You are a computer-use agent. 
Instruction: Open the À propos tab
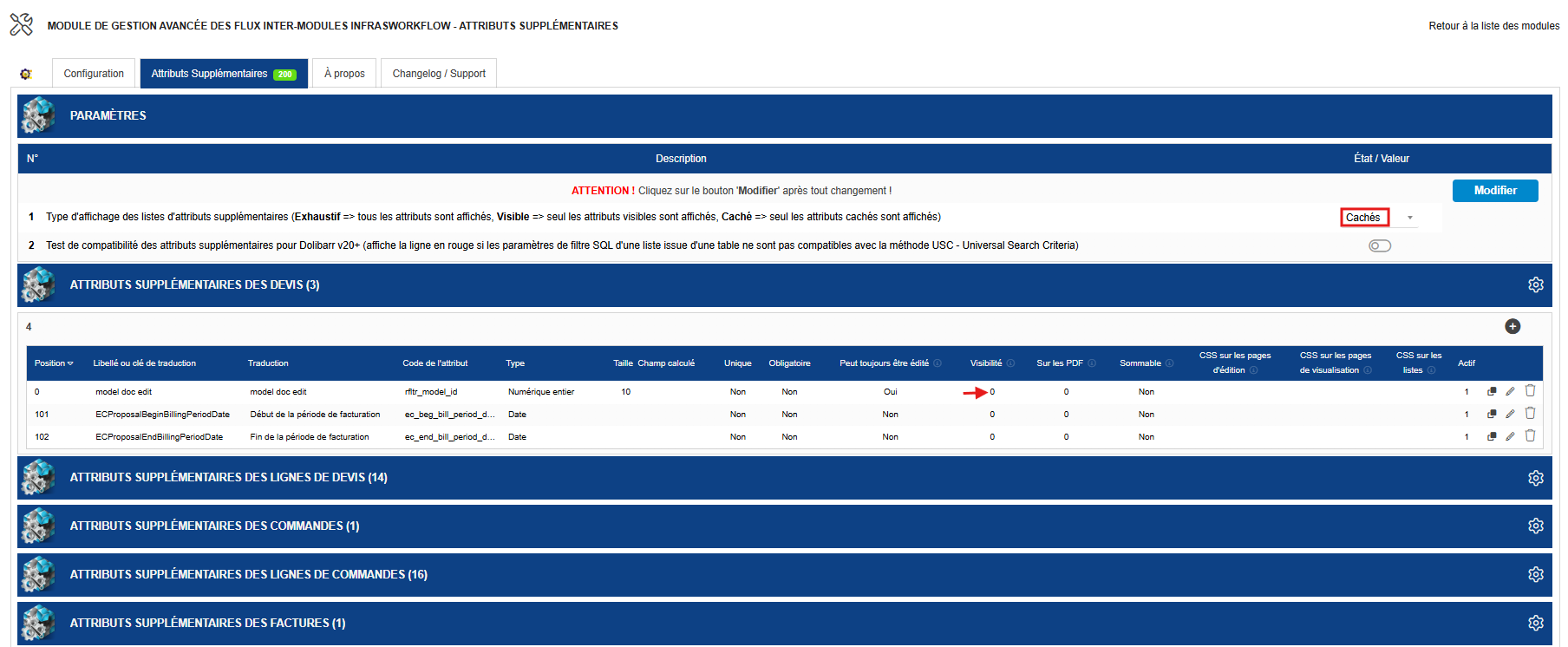click(344, 74)
